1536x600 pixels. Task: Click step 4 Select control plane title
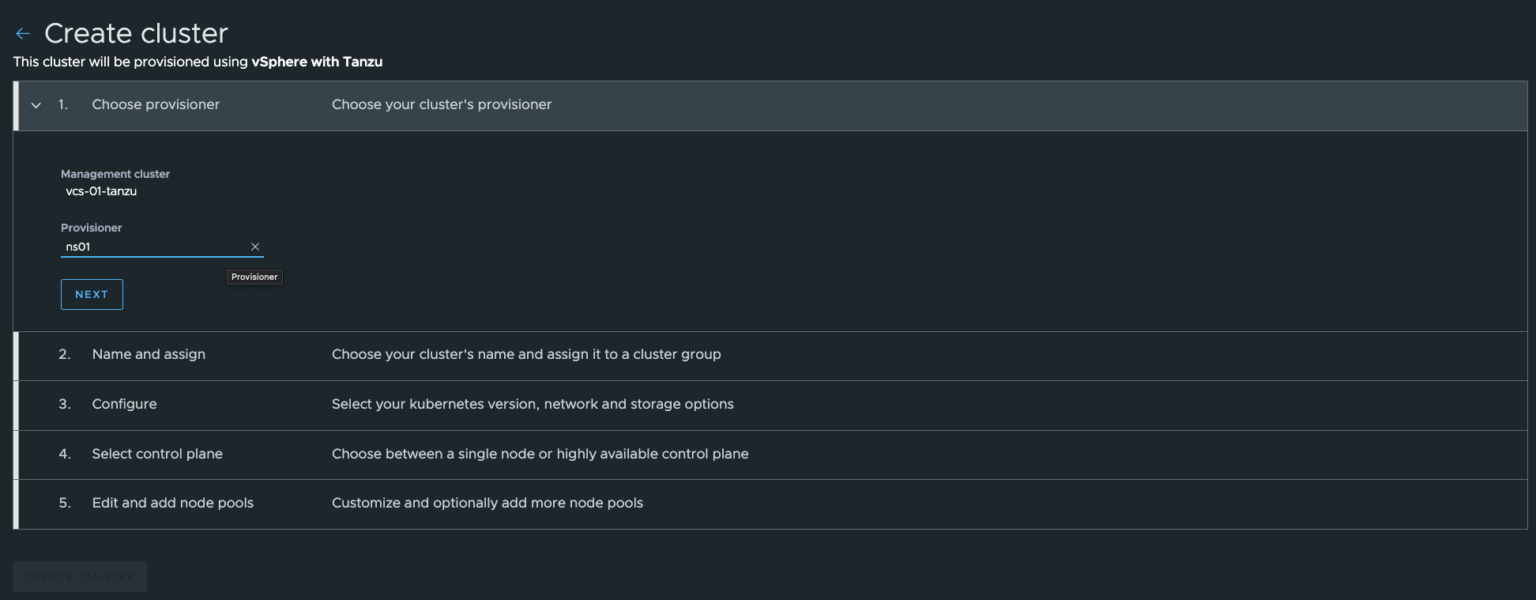click(x=157, y=453)
